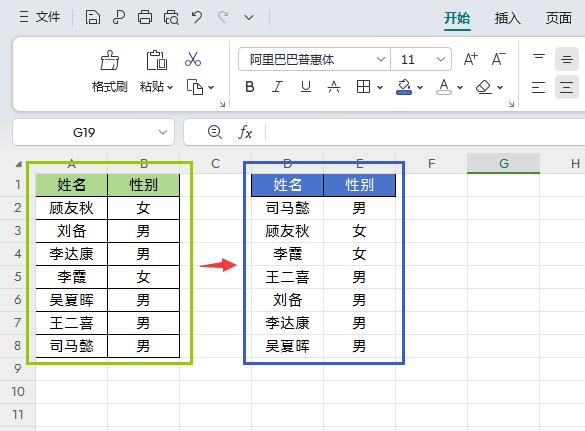This screenshot has width=585, height=431.
Task: Toggle Underline formatting
Action: click(x=306, y=87)
